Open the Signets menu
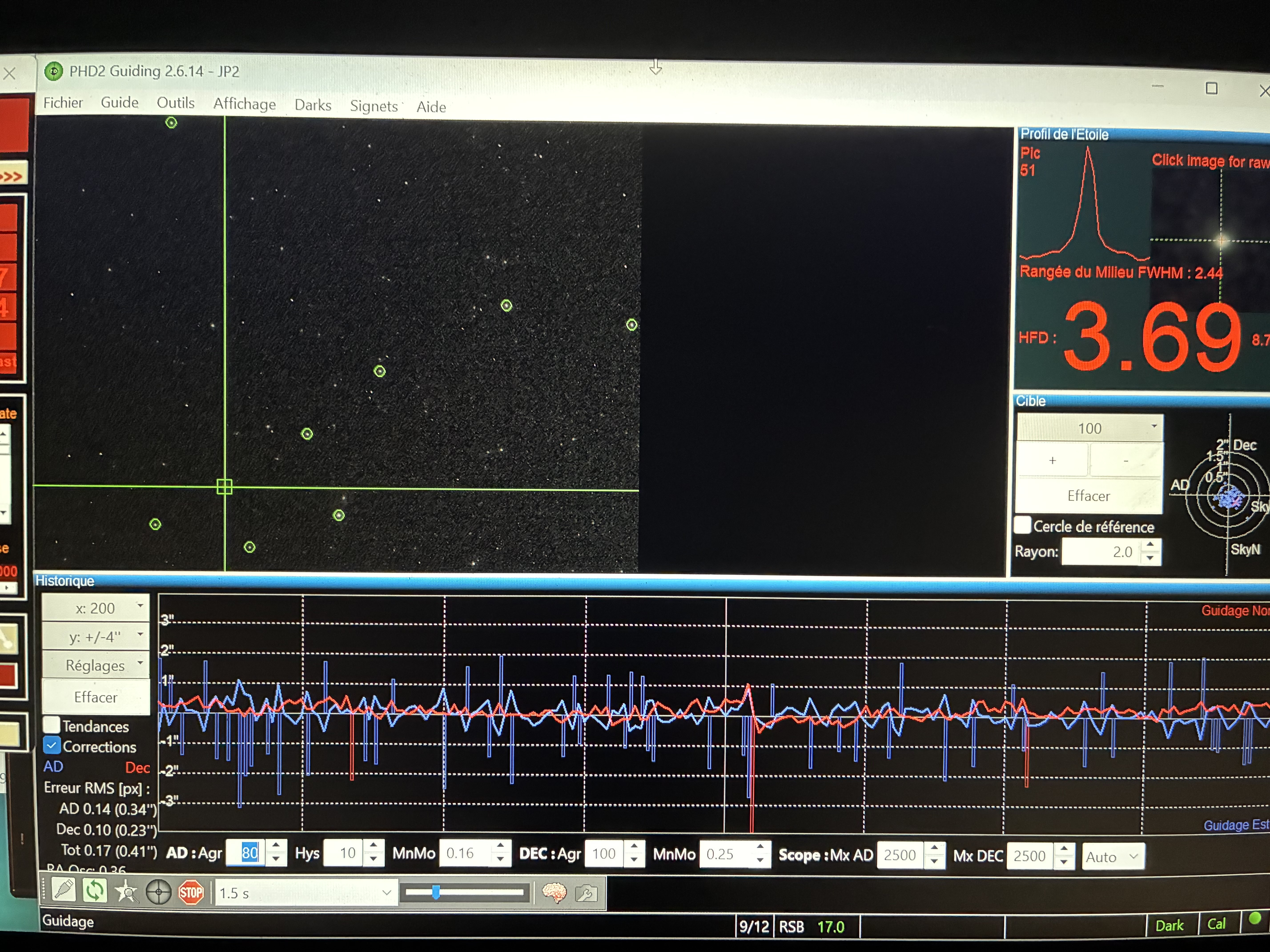The width and height of the screenshot is (1270, 952). click(x=374, y=106)
